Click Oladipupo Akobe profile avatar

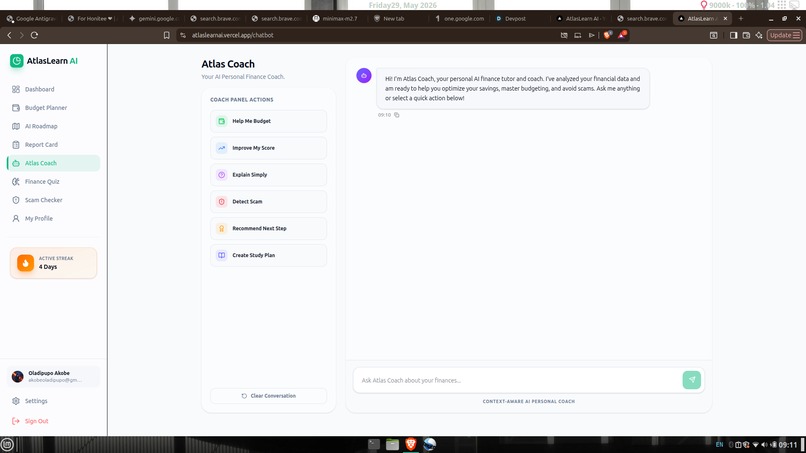(17, 377)
